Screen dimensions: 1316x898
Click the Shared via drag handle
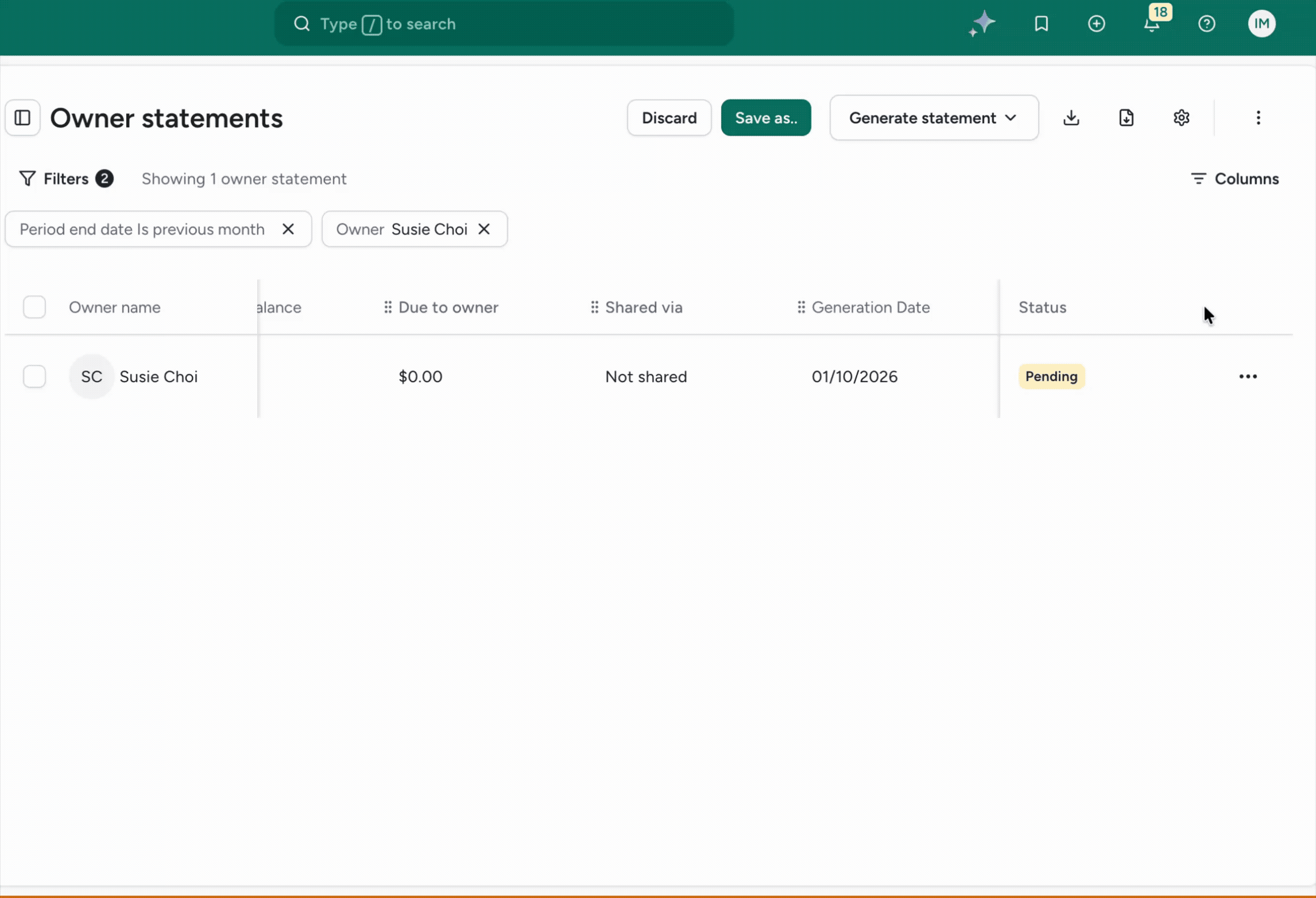[x=595, y=307]
